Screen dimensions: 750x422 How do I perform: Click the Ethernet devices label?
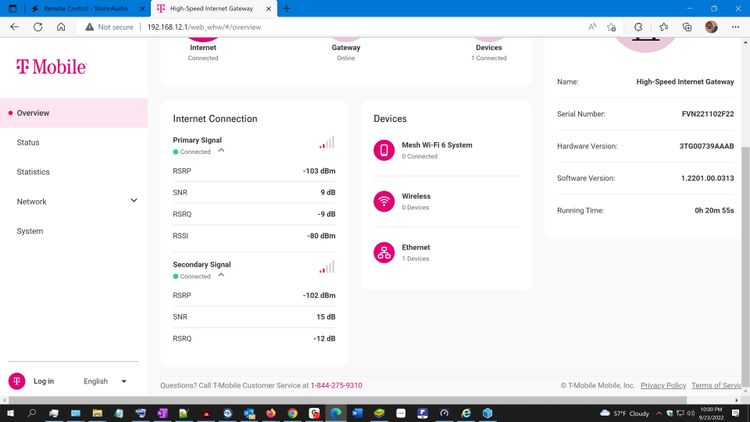[x=416, y=247]
